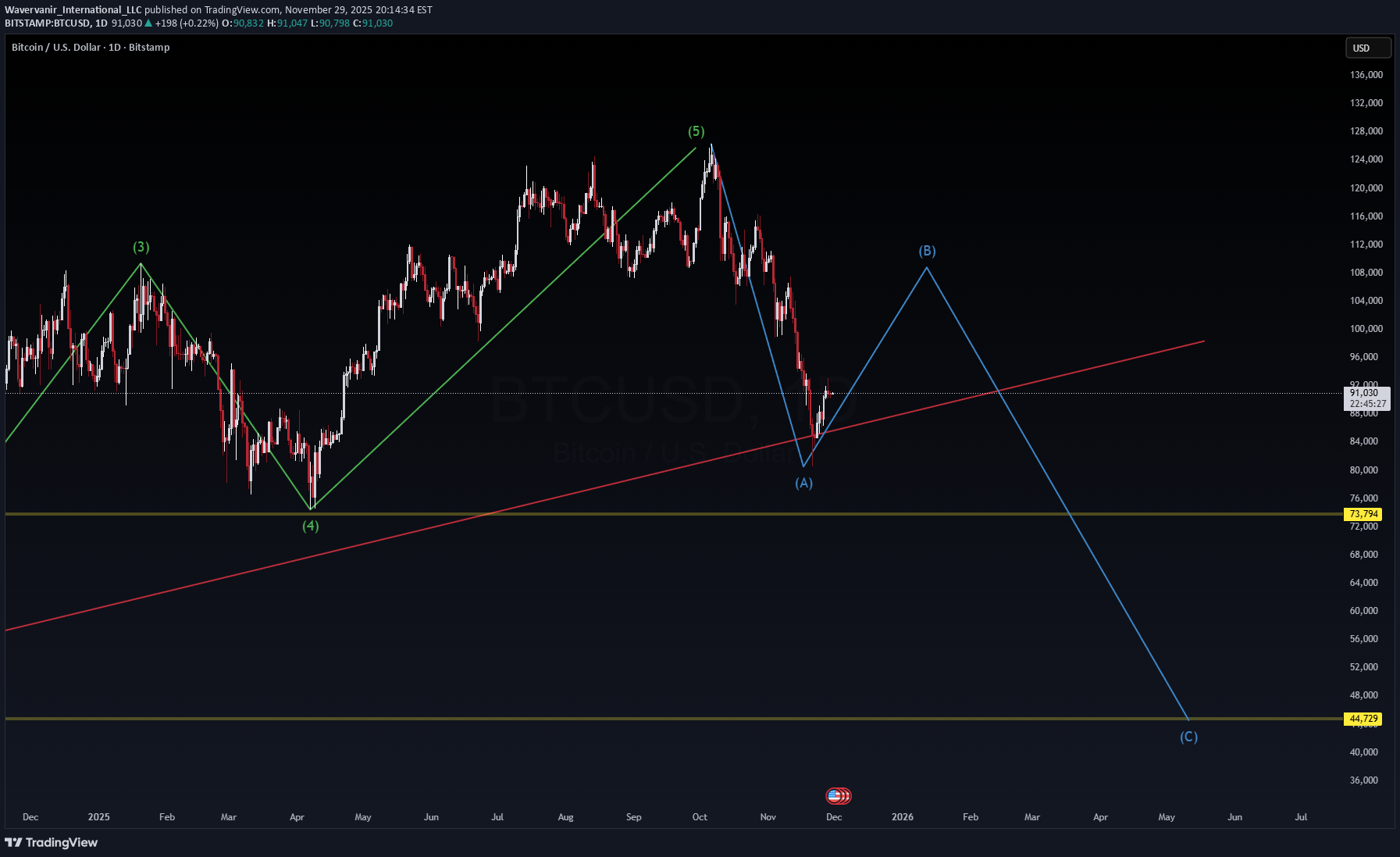The width and height of the screenshot is (1400, 857).
Task: Click the US flag economic event icon
Action: click(835, 796)
